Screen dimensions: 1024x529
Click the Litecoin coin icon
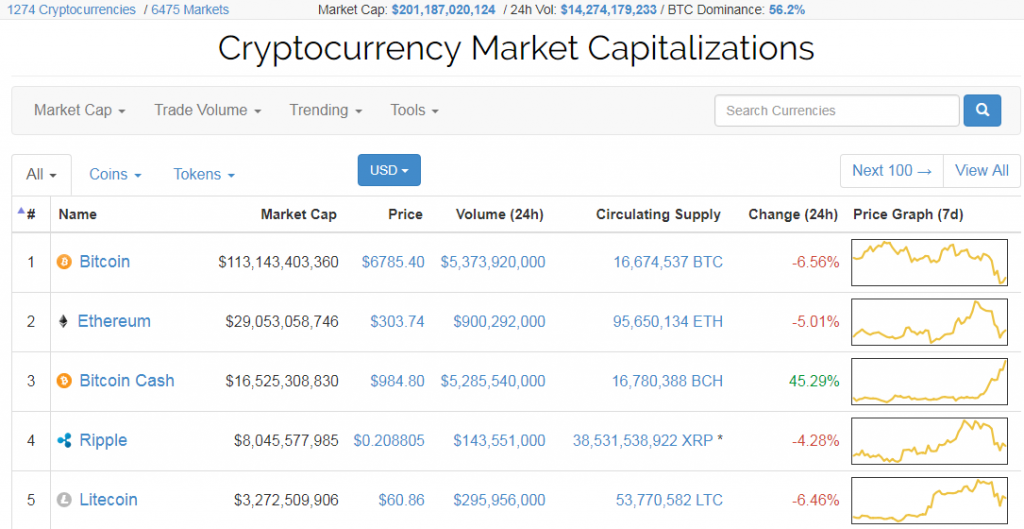pyautogui.click(x=64, y=500)
